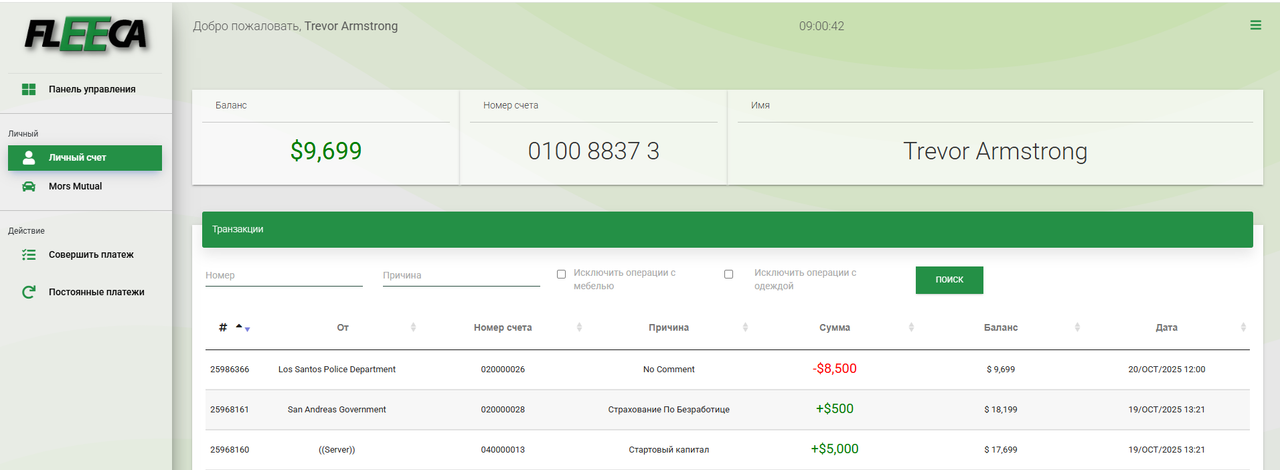This screenshot has width=1280, height=470.
Task: Select Личный счет in sidebar
Action: [85, 158]
